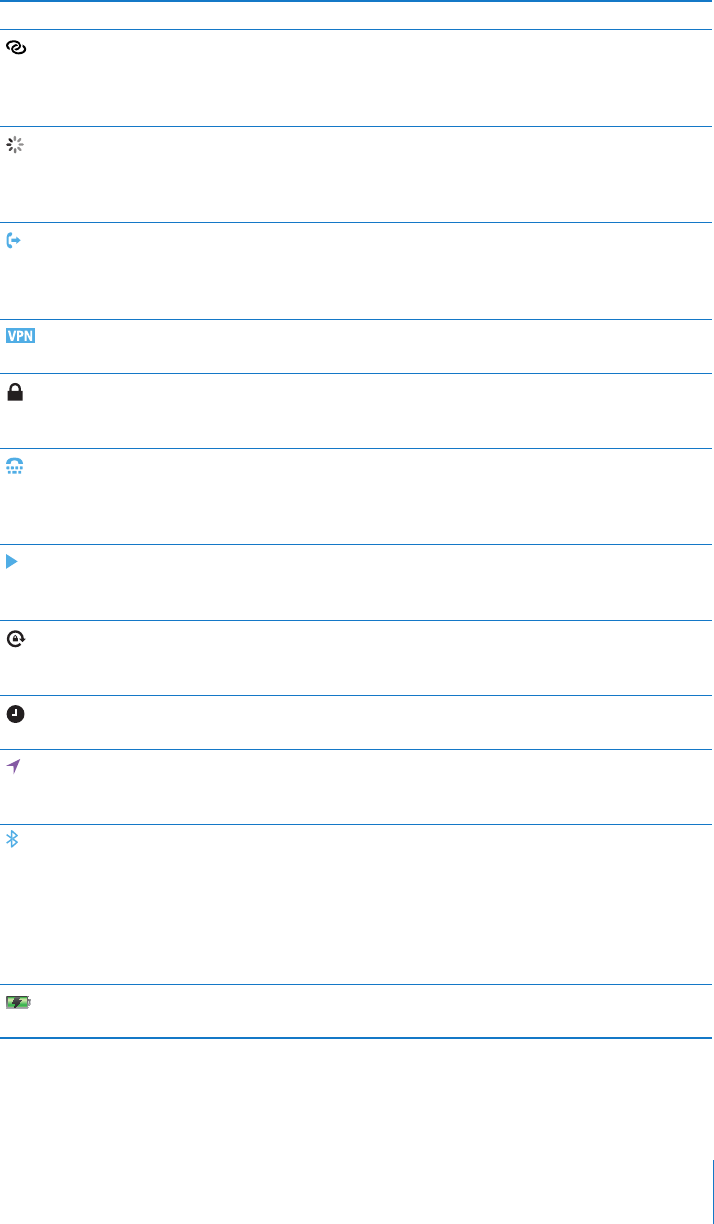Select the network activity spinner icon
The height and width of the screenshot is (1224, 714).
[15, 145]
